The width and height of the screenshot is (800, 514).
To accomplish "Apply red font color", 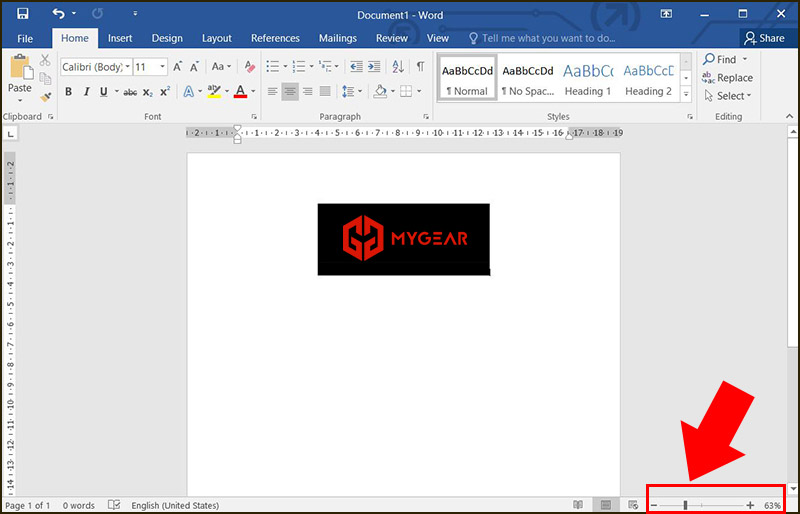I will click(x=240, y=92).
